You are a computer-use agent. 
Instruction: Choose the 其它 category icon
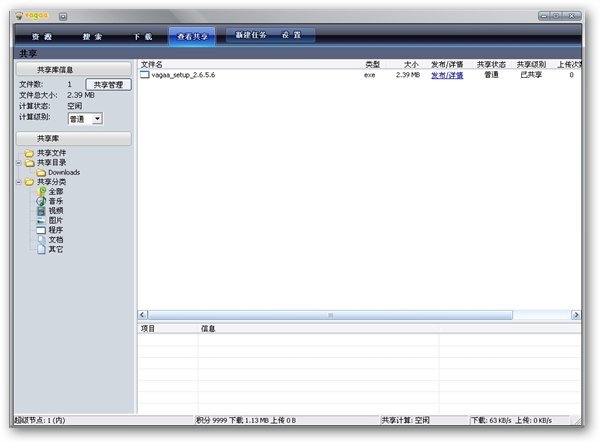[41, 249]
